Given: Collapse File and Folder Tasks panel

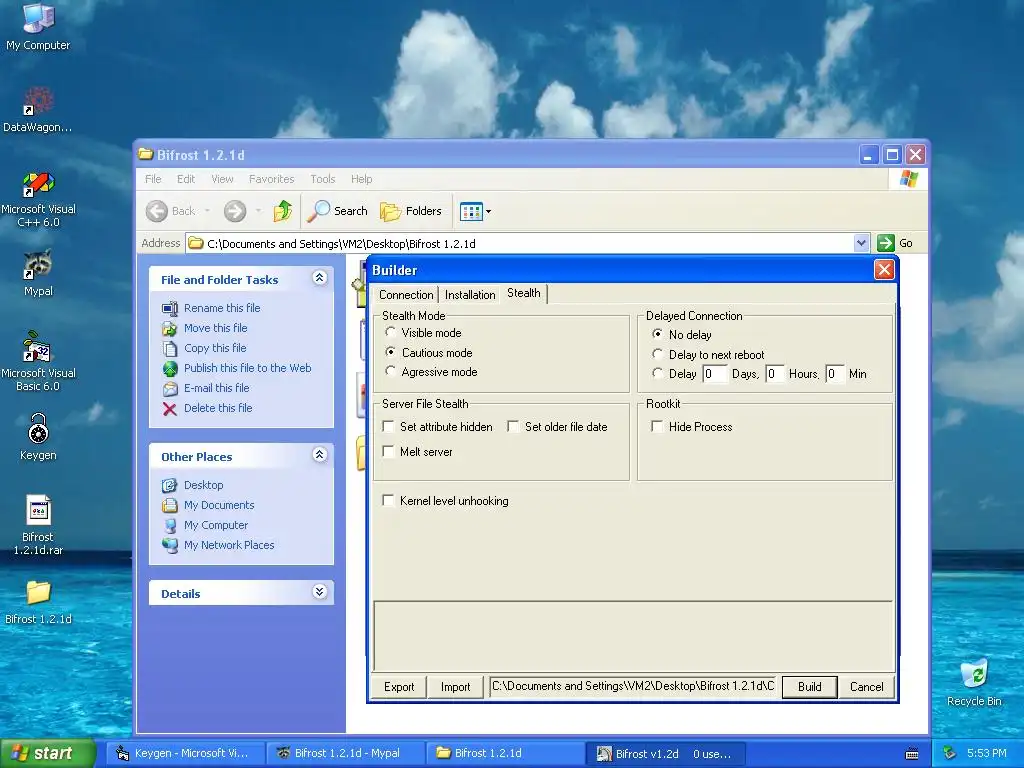Looking at the screenshot, I should tap(319, 278).
